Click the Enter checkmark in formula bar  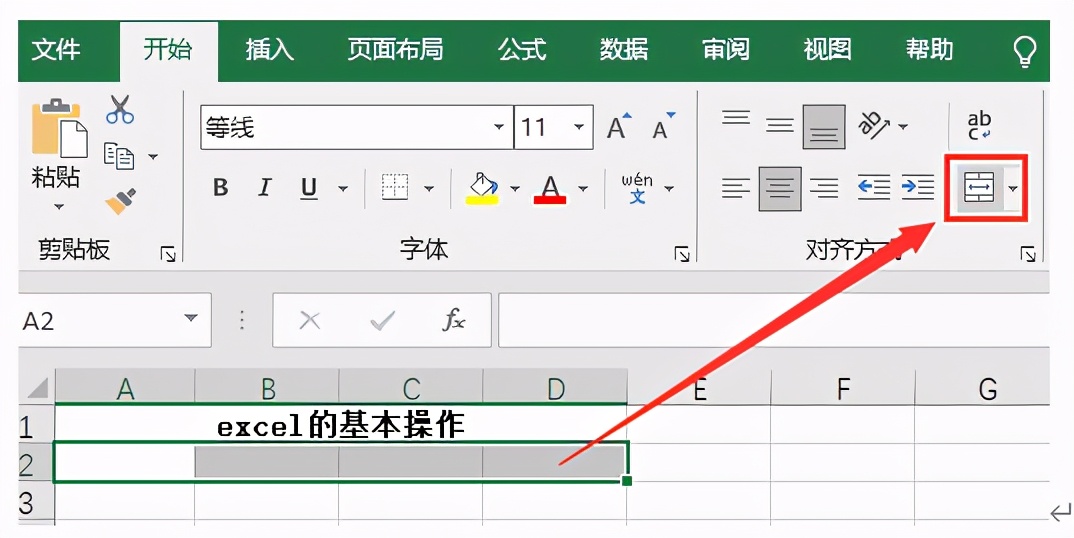382,320
